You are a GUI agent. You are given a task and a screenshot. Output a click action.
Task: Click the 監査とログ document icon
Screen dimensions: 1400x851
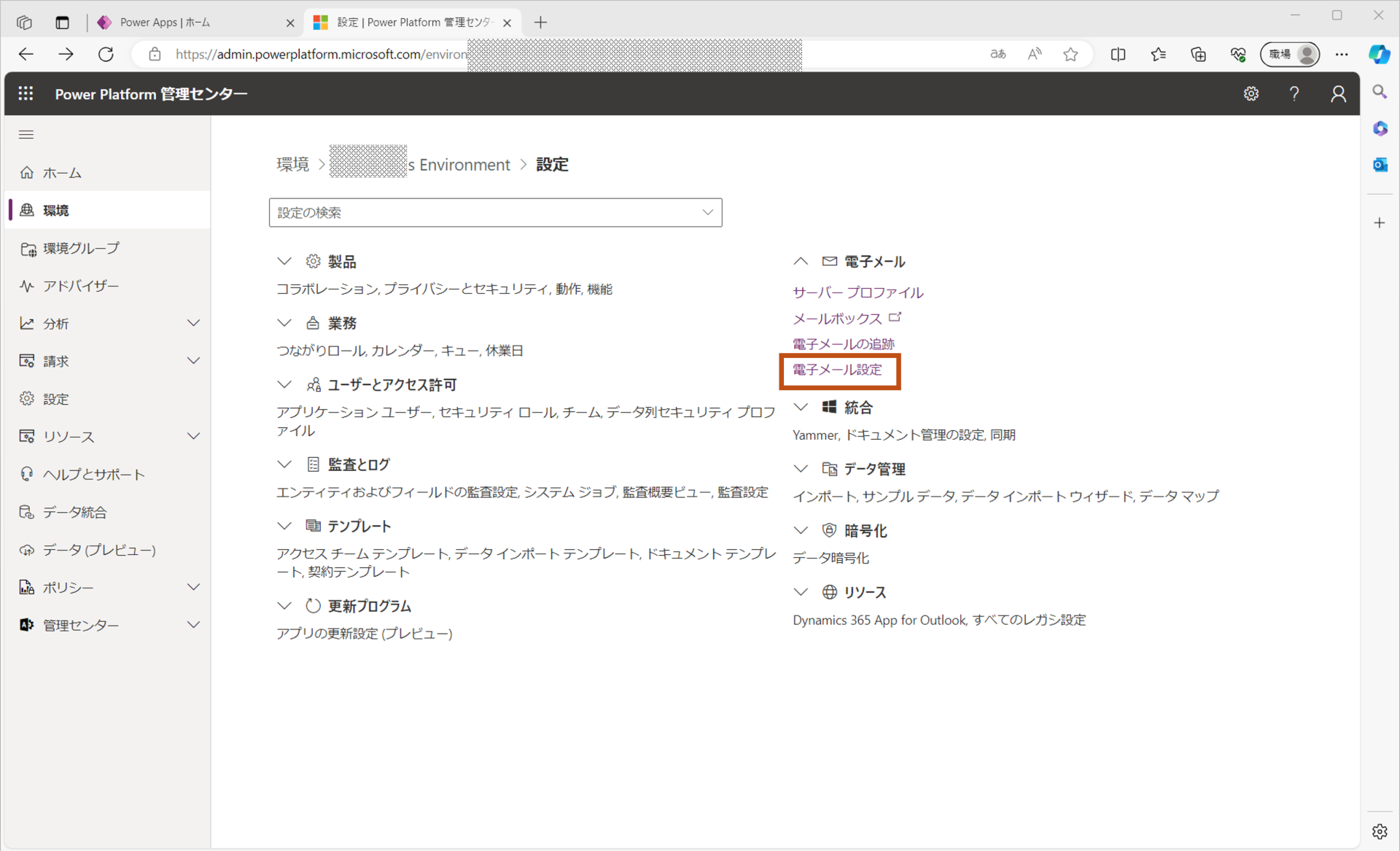(313, 464)
